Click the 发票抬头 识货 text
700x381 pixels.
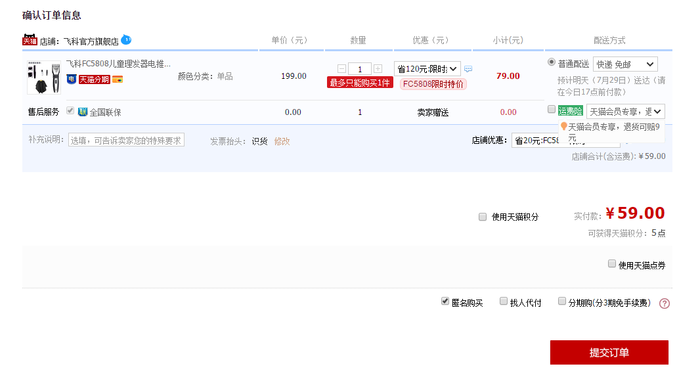[x=239, y=142]
